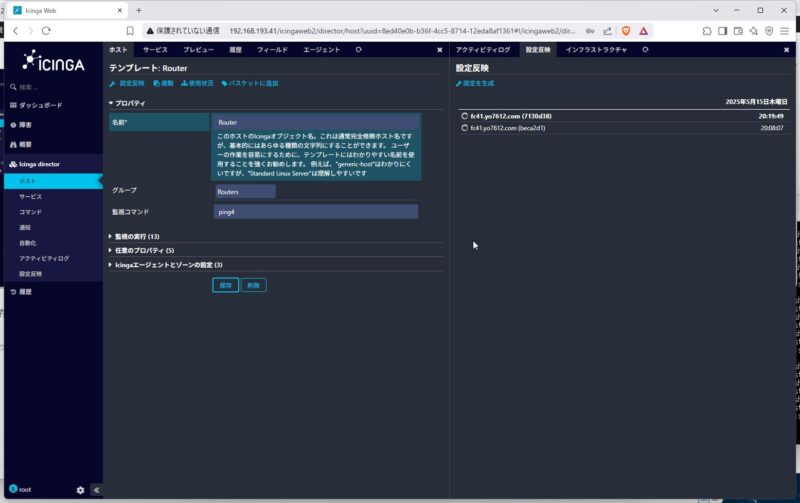
Task: Collapse the プロパティ section
Action: pyautogui.click(x=127, y=103)
